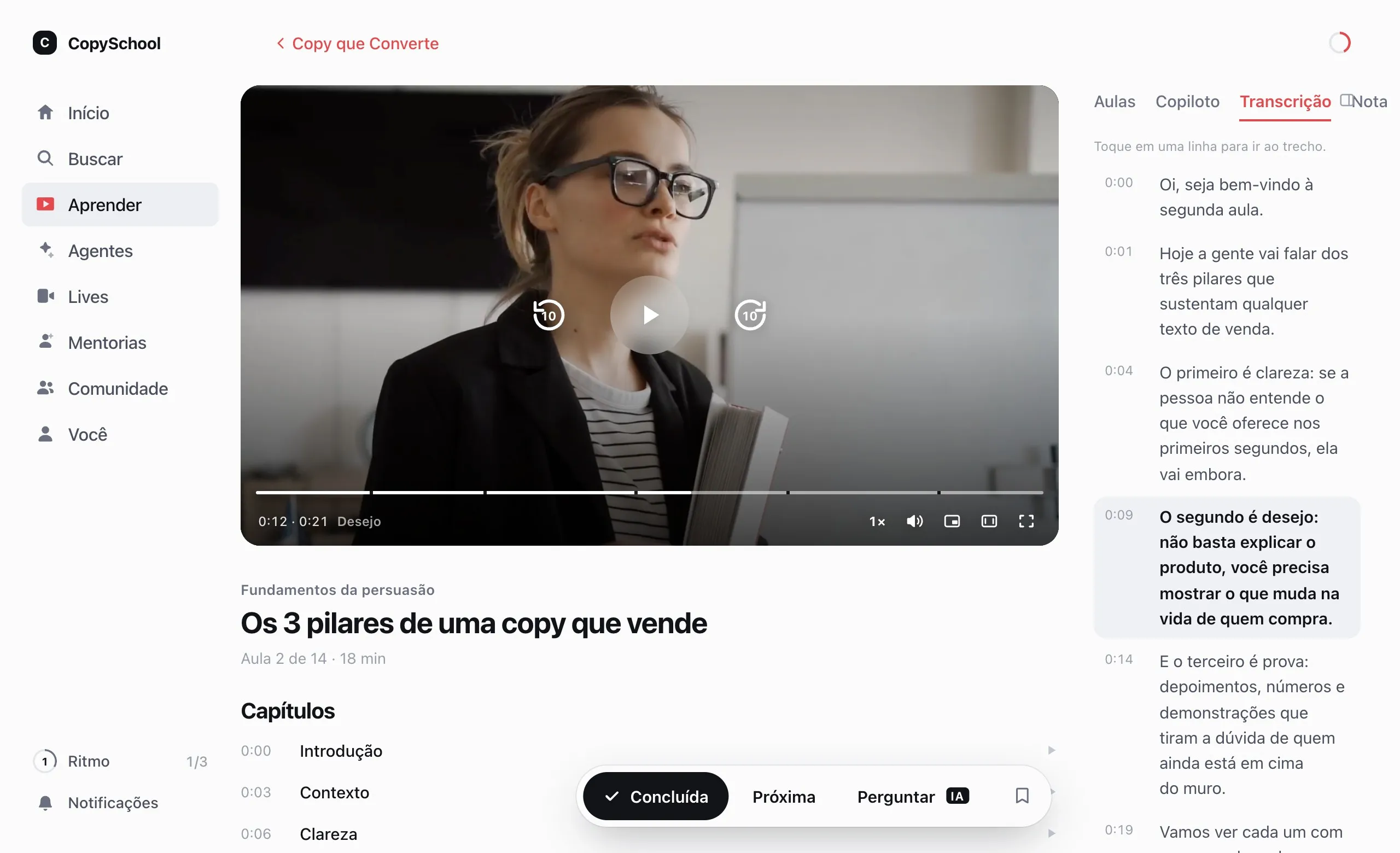Play the Introdução chapter arrow
The width and height of the screenshot is (1400, 853).
(x=1052, y=751)
